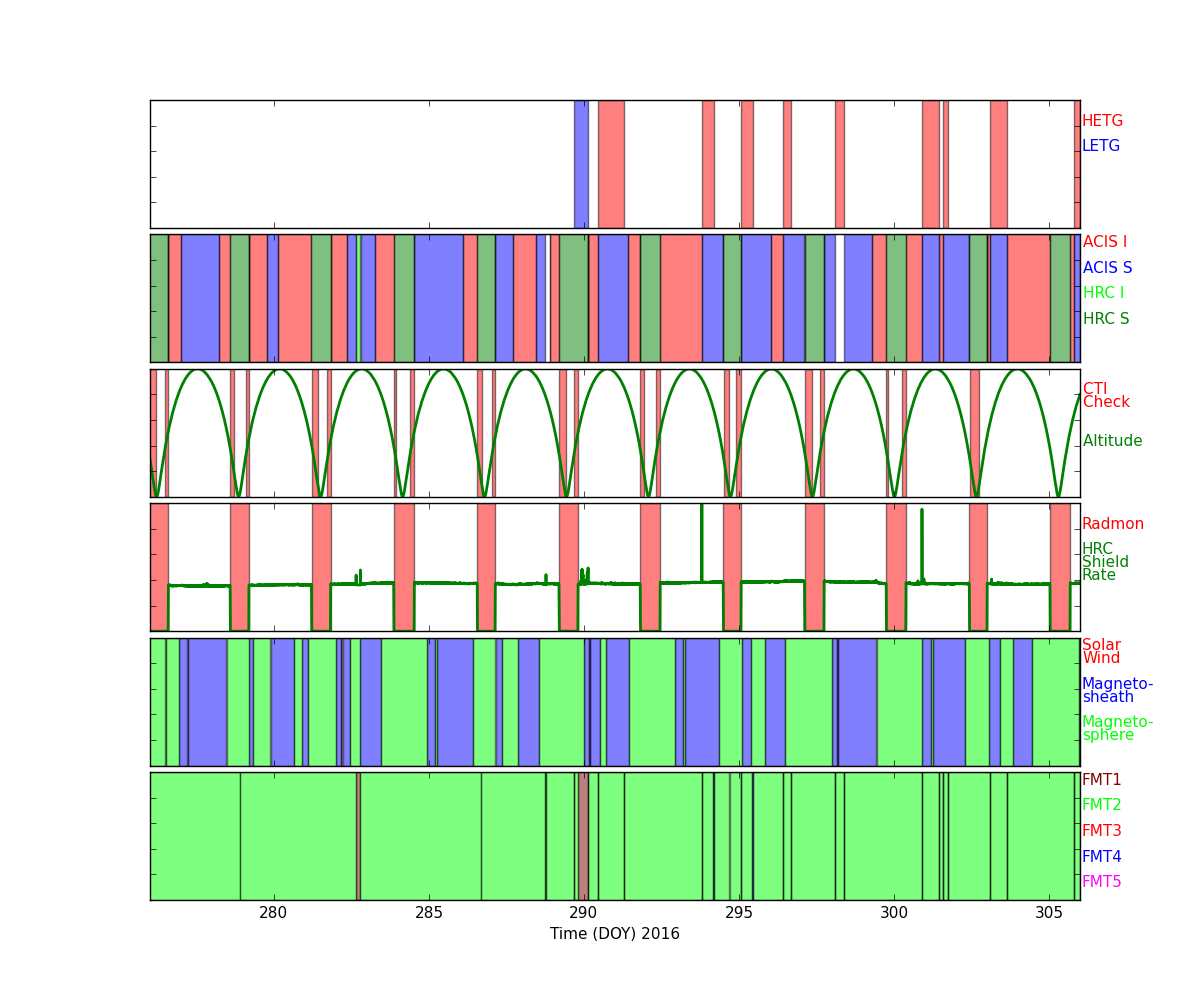Viewport: 1200px width, 1000px height.
Task: Select the Magnetosheath legend label
Action: 1117,691
